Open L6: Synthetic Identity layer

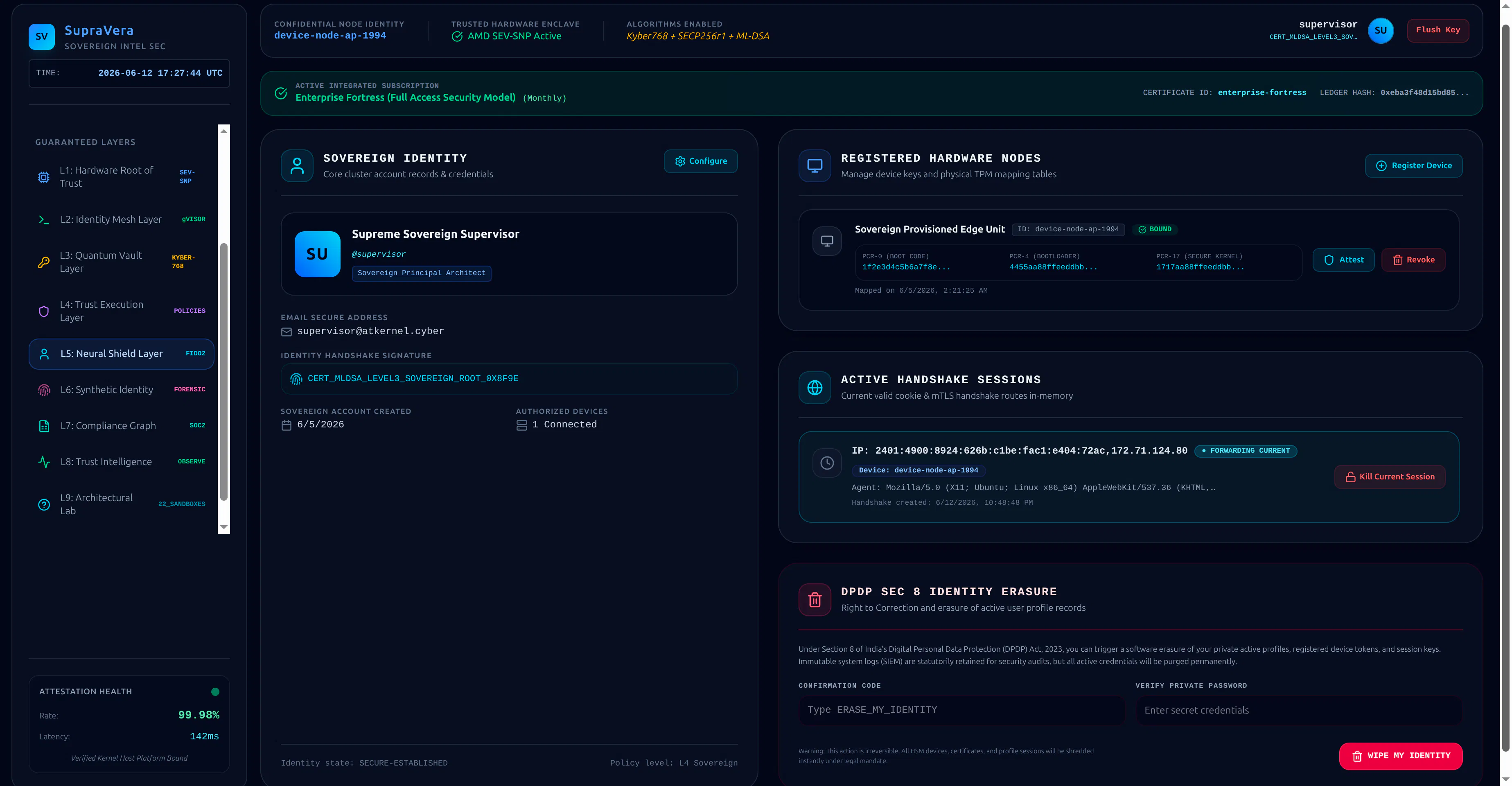[x=122, y=389]
